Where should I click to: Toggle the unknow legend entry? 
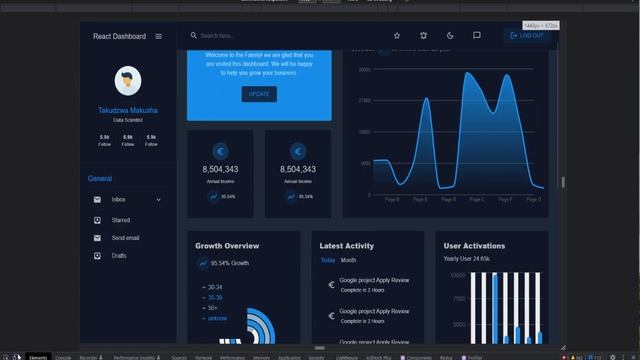pyautogui.click(x=214, y=318)
